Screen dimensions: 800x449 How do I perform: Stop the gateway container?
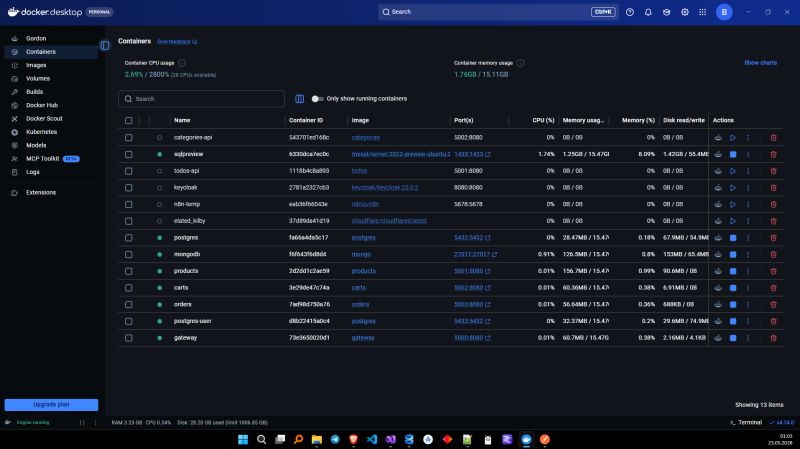(733, 338)
